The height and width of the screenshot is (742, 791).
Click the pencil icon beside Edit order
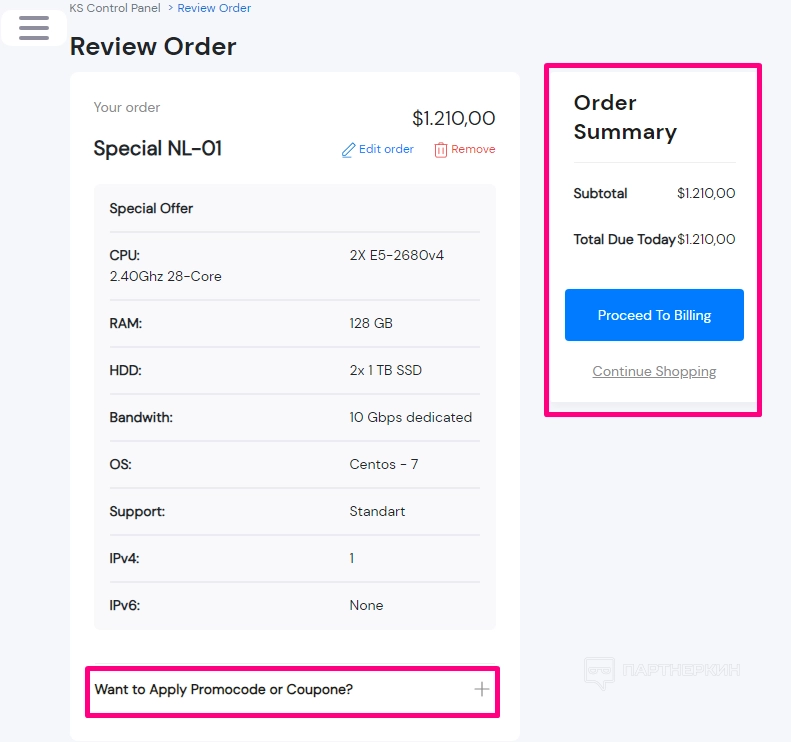[x=348, y=150]
